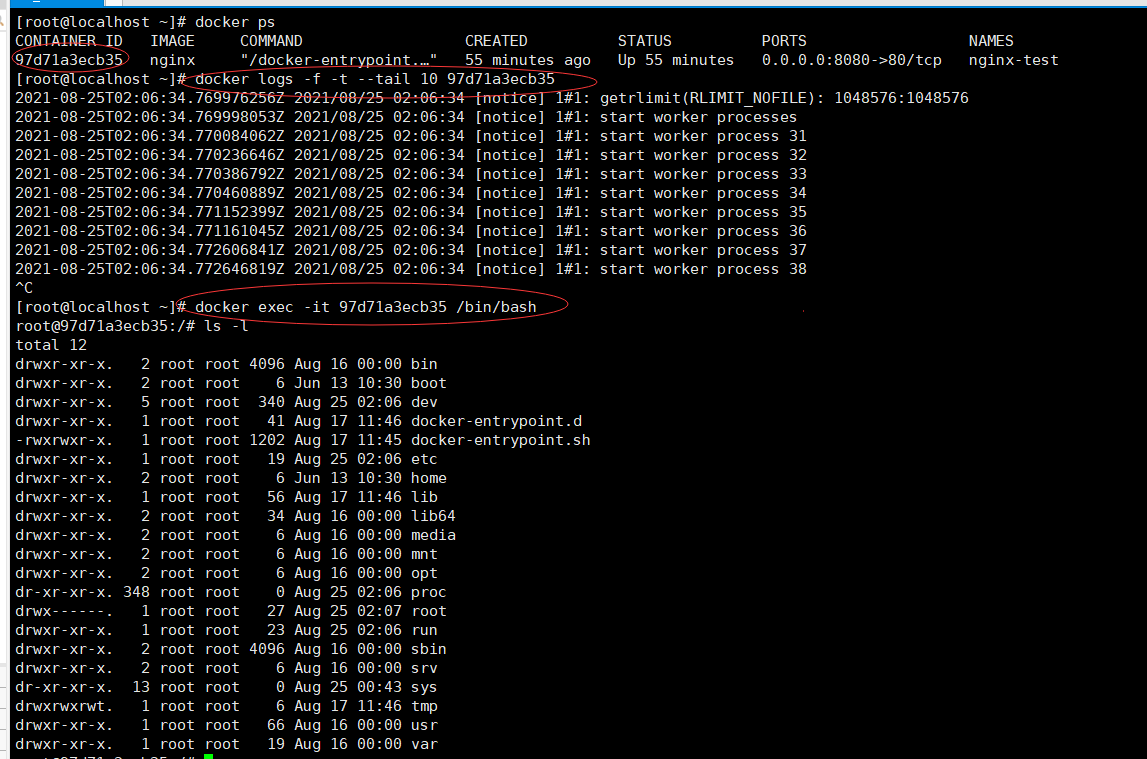The image size is (1147, 759).
Task: Click the home directory entry
Action: (x=428, y=478)
